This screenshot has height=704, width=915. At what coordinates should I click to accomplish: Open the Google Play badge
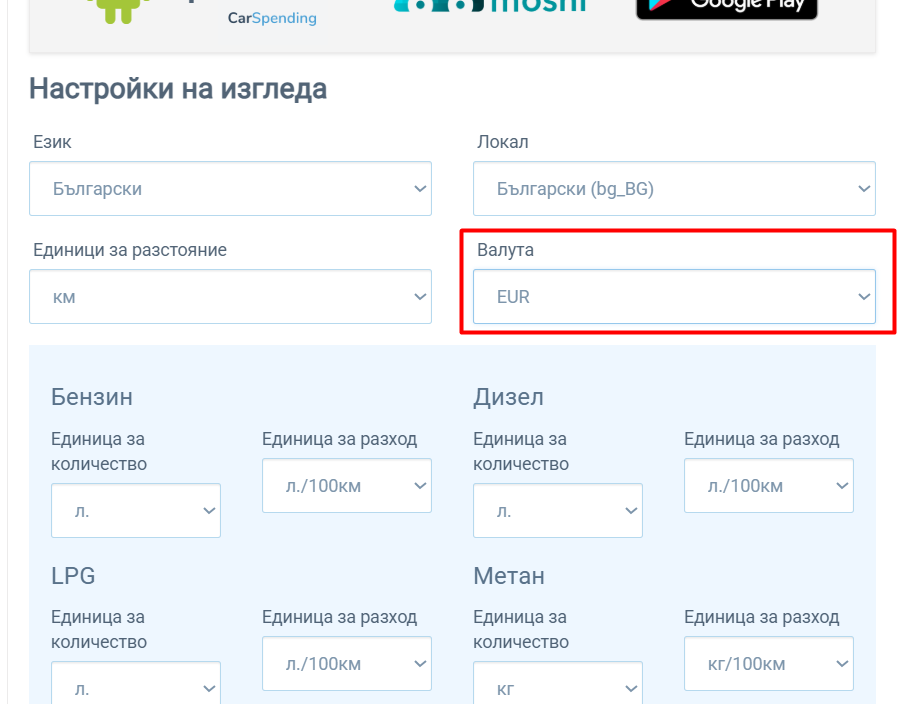726,8
